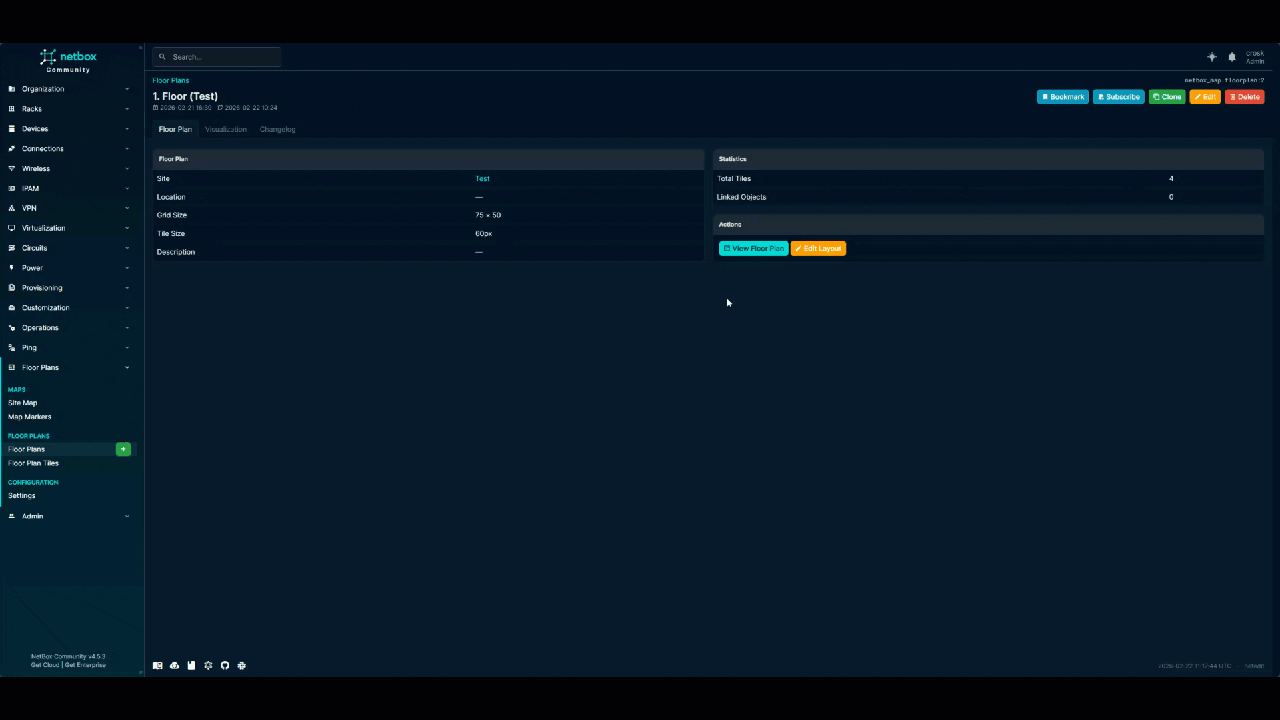The image size is (1280, 720).
Task: Bookmark this floor plan
Action: (1062, 96)
